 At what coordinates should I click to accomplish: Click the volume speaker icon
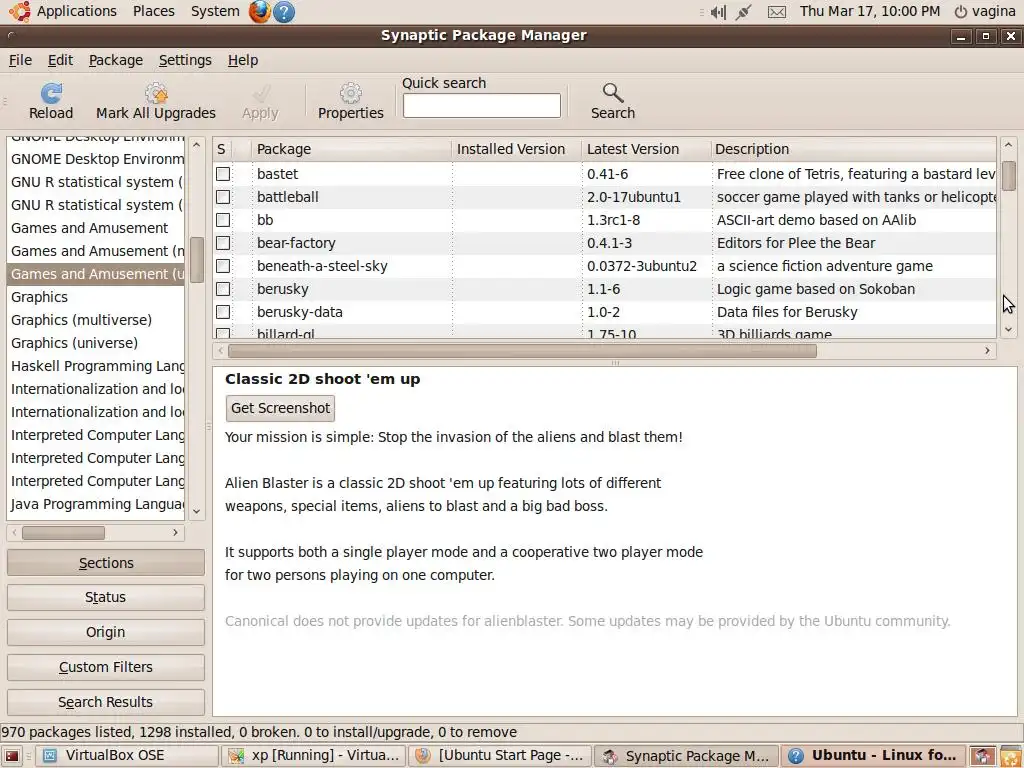718,11
